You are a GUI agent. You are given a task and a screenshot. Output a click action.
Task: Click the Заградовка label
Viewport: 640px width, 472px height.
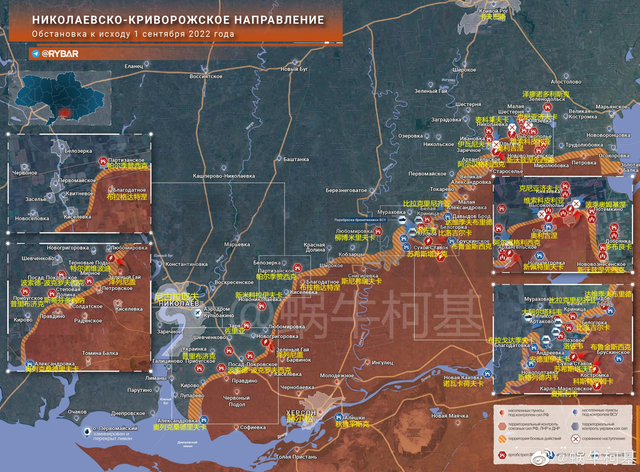[x=446, y=120]
